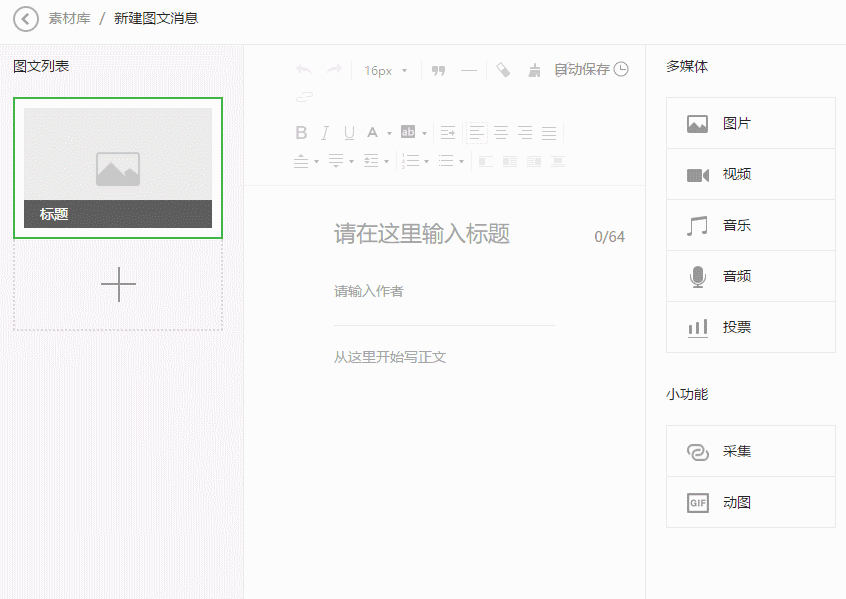Image resolution: width=846 pixels, height=599 pixels.
Task: Expand the ab highlight color arrow
Action: 425,133
